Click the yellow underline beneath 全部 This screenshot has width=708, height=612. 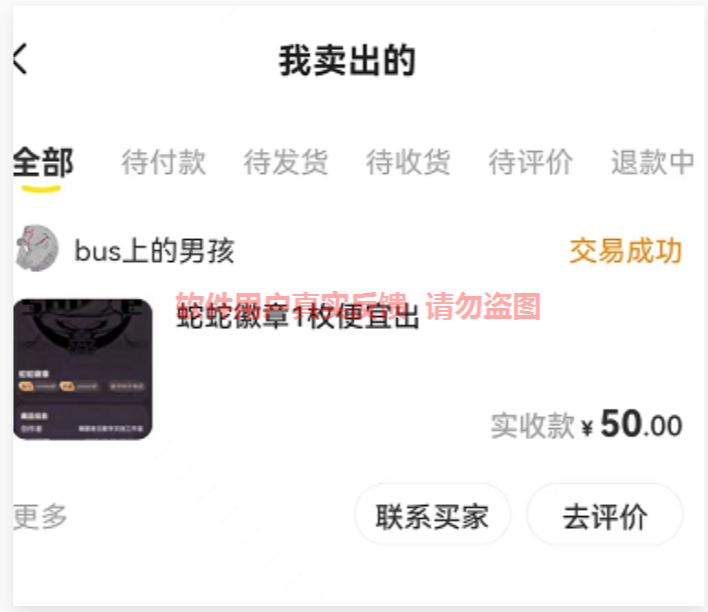(x=41, y=189)
